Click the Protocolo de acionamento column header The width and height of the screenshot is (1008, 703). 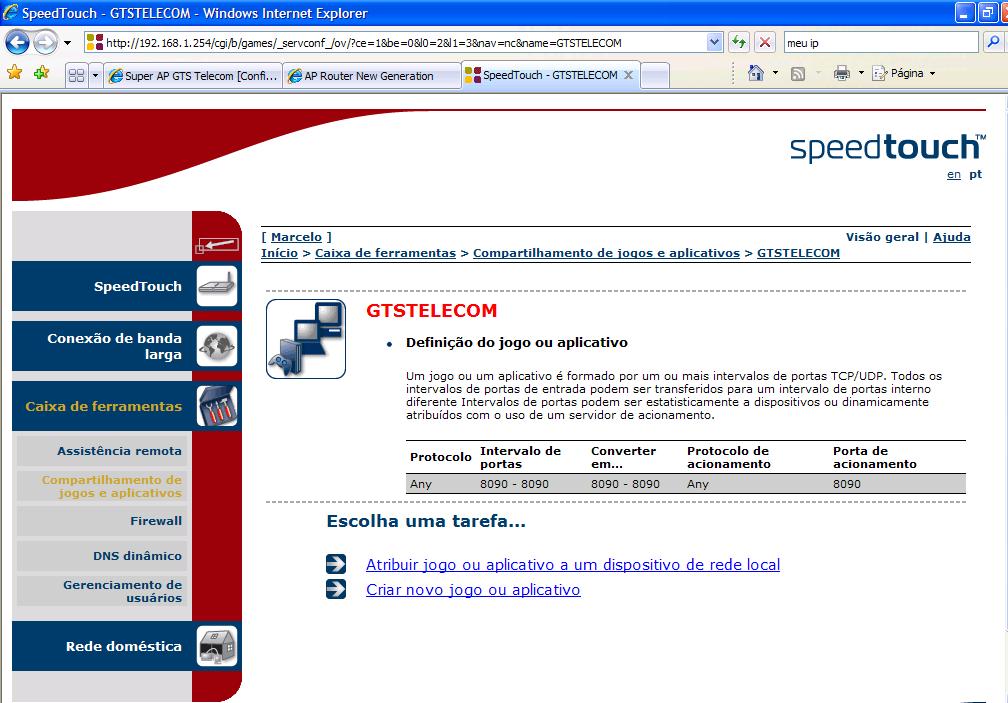tap(728, 458)
